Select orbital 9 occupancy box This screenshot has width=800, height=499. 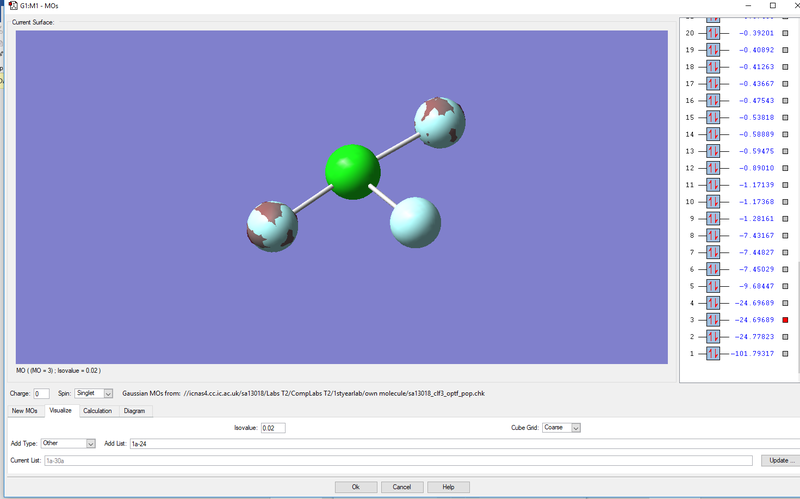[x=713, y=218]
